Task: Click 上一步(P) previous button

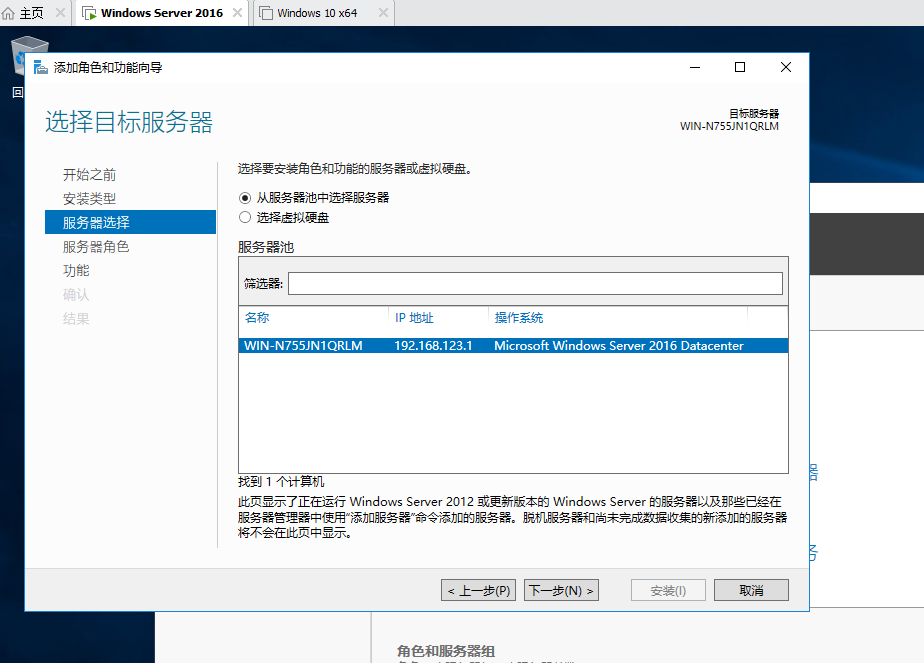Action: 478,590
